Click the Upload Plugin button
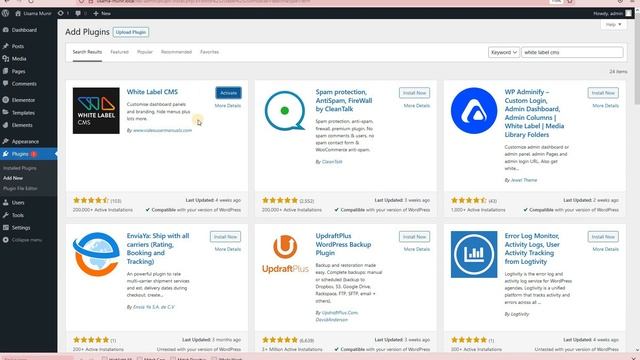 [131, 32]
